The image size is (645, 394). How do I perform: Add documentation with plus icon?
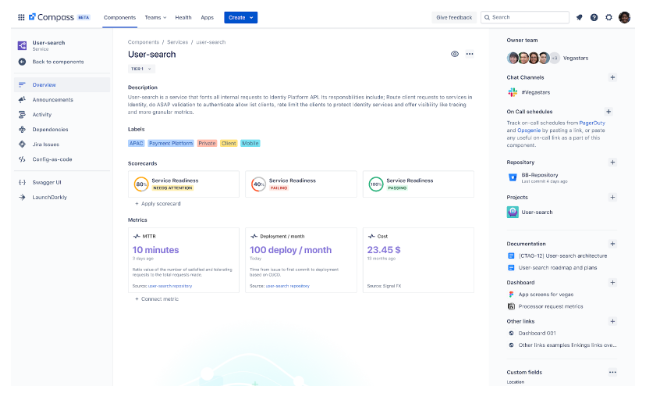tap(613, 244)
